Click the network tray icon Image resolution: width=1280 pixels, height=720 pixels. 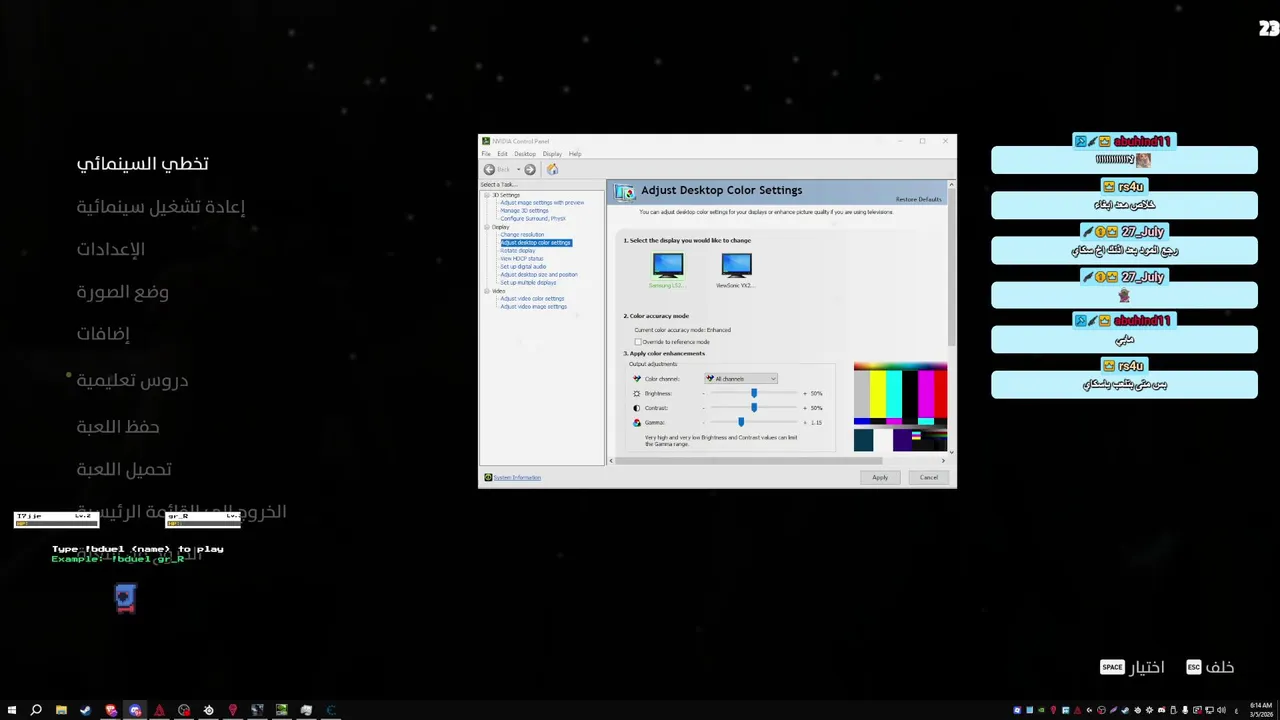point(1209,710)
